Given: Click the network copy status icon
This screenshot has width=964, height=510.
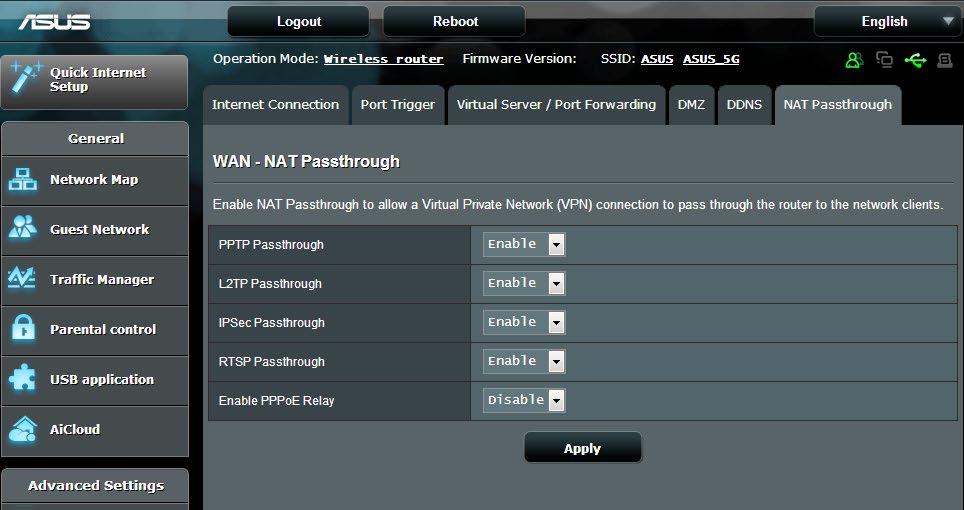Looking at the screenshot, I should 885,60.
